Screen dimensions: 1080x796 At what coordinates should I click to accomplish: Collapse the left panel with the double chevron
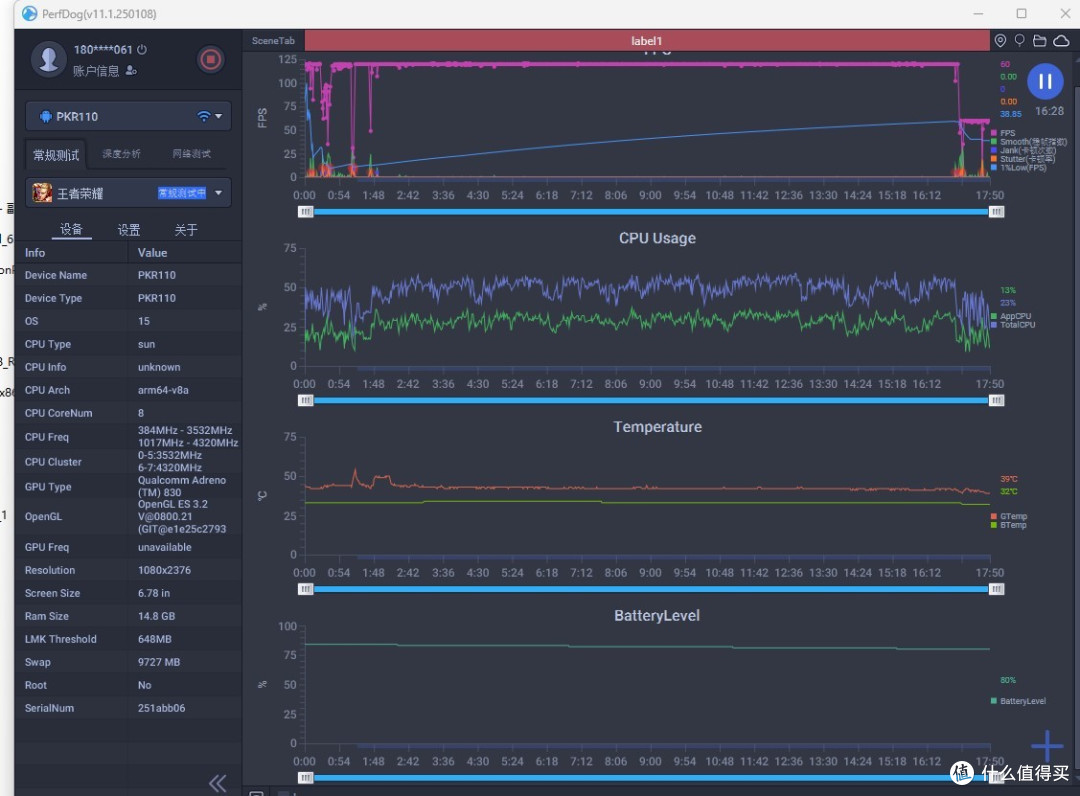click(218, 783)
